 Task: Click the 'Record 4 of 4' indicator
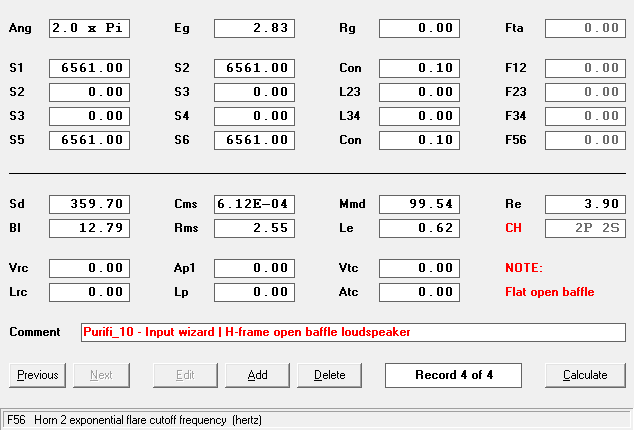point(453,375)
